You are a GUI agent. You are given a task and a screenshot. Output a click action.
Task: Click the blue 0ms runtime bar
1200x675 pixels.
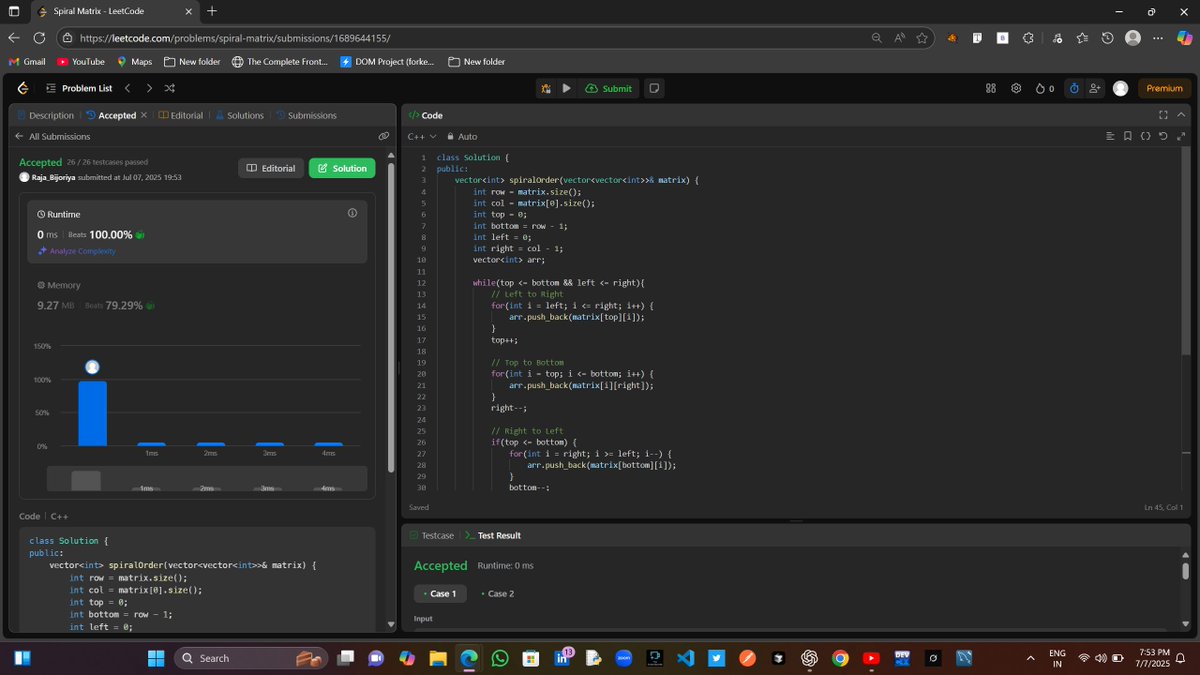[92, 413]
